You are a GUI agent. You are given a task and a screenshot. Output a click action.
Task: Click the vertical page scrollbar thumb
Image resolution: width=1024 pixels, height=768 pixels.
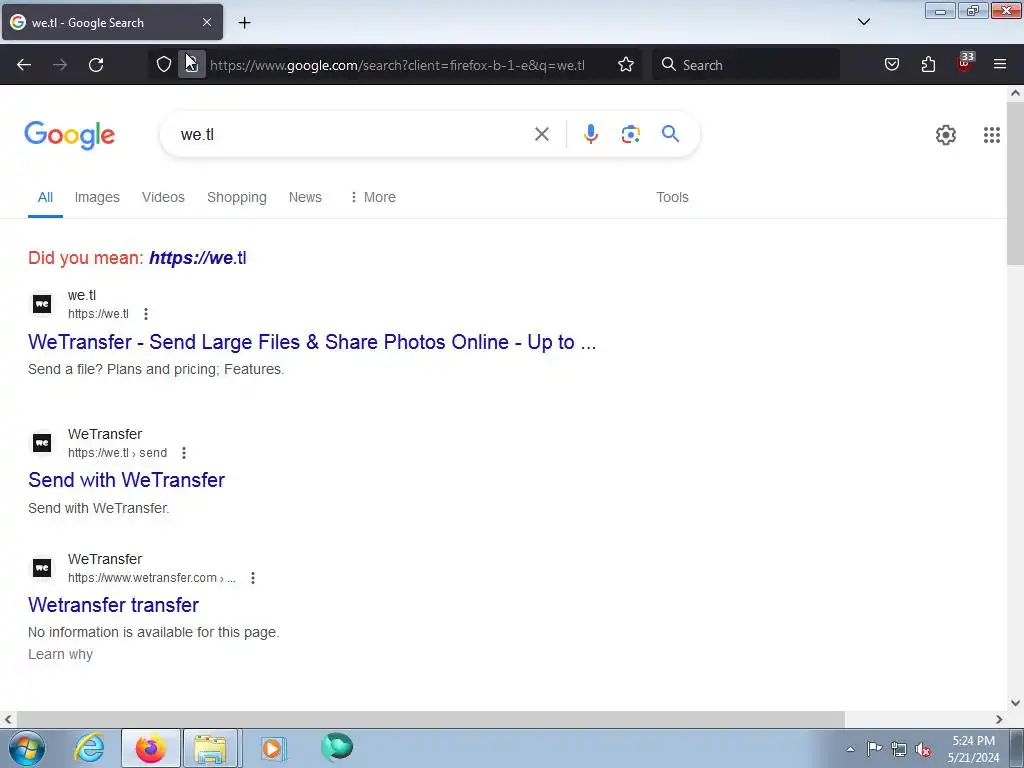click(x=1015, y=183)
